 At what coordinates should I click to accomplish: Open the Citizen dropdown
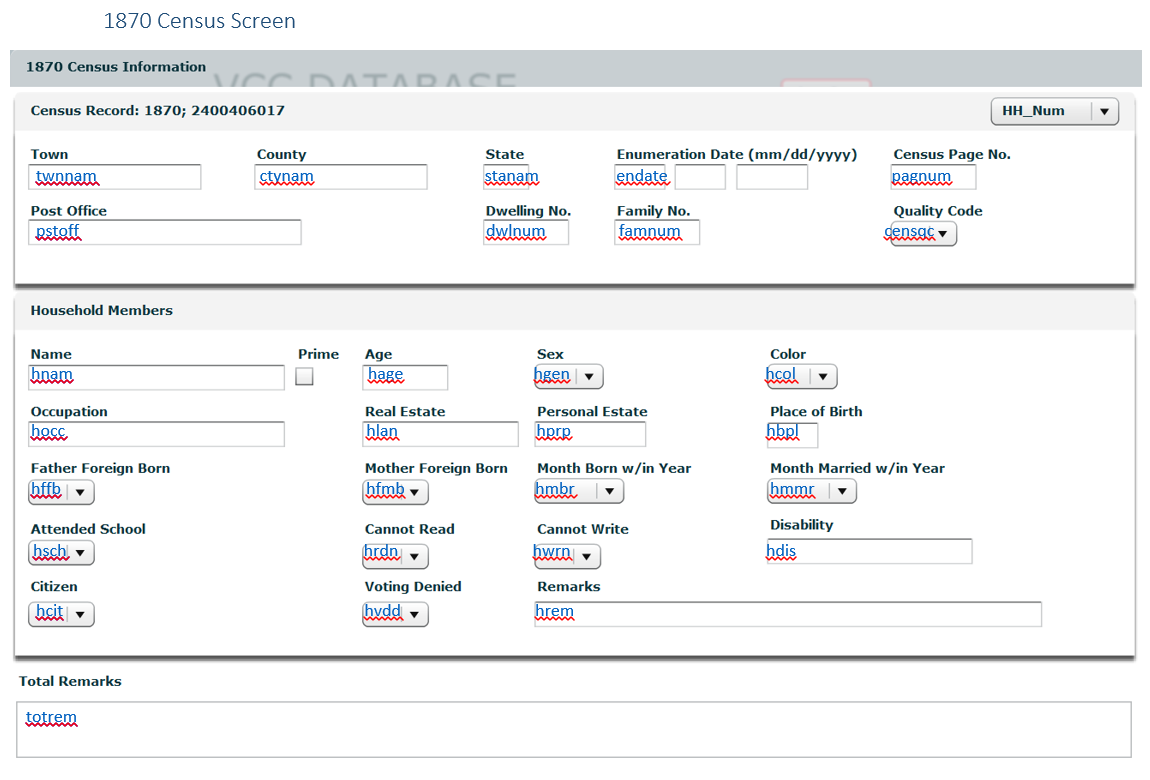(x=62, y=614)
